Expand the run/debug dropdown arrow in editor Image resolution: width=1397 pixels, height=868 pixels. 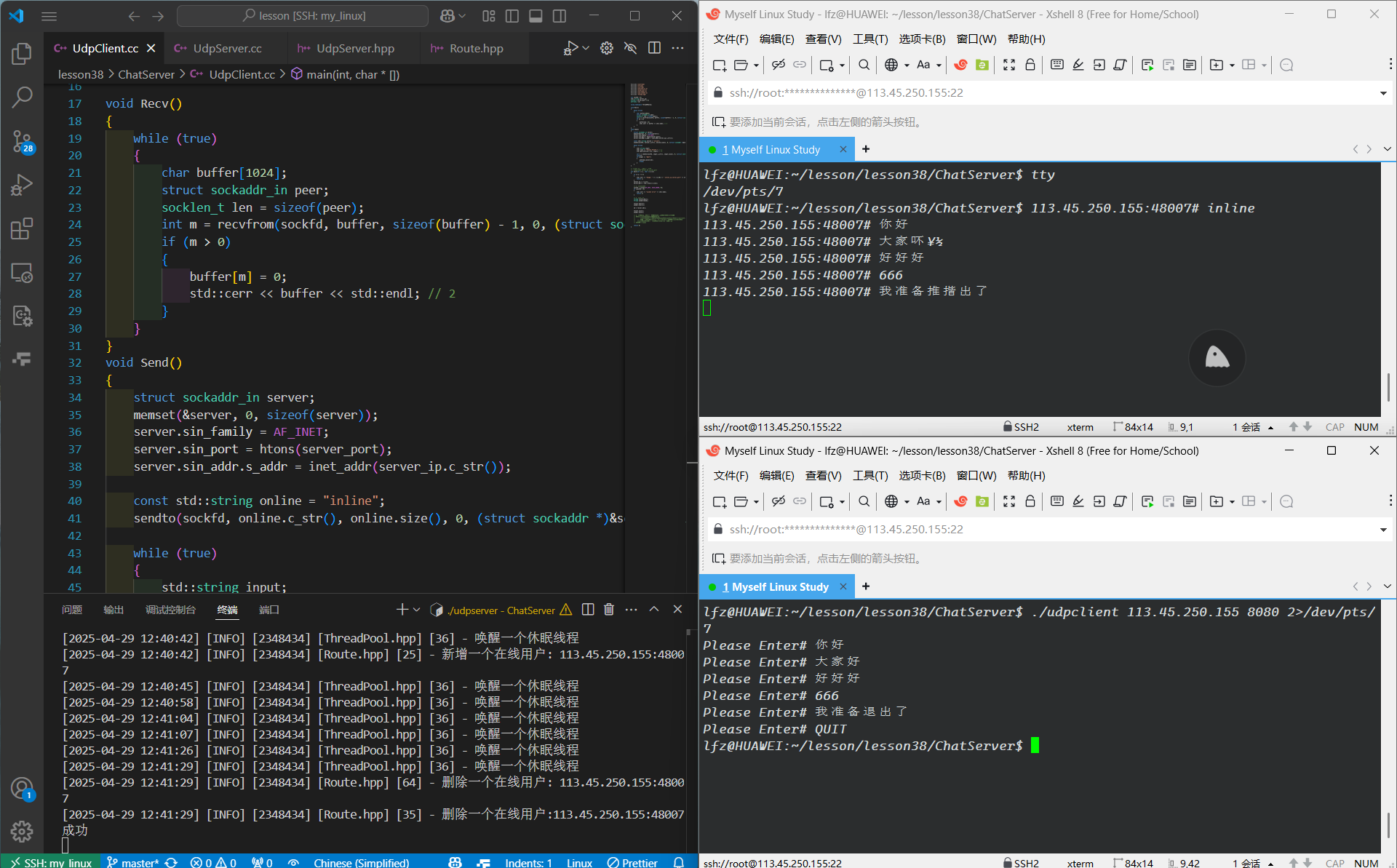[586, 48]
